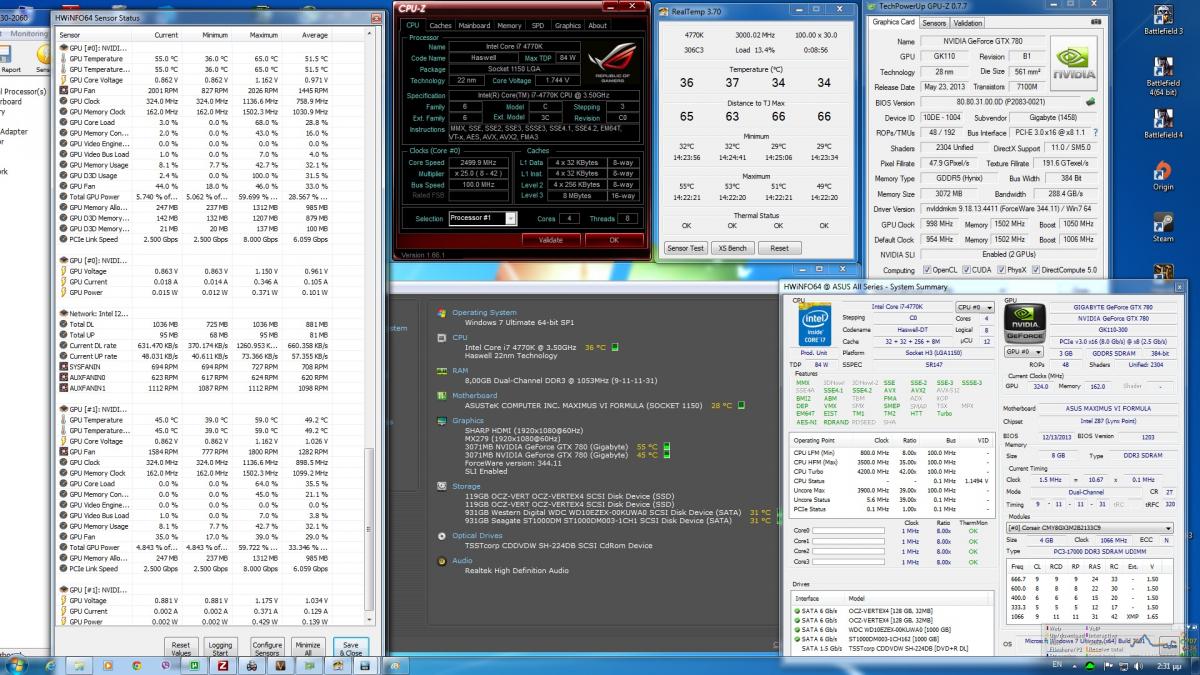This screenshot has width=1200, height=675.
Task: Click the Save & Close button
Action: tap(349, 646)
